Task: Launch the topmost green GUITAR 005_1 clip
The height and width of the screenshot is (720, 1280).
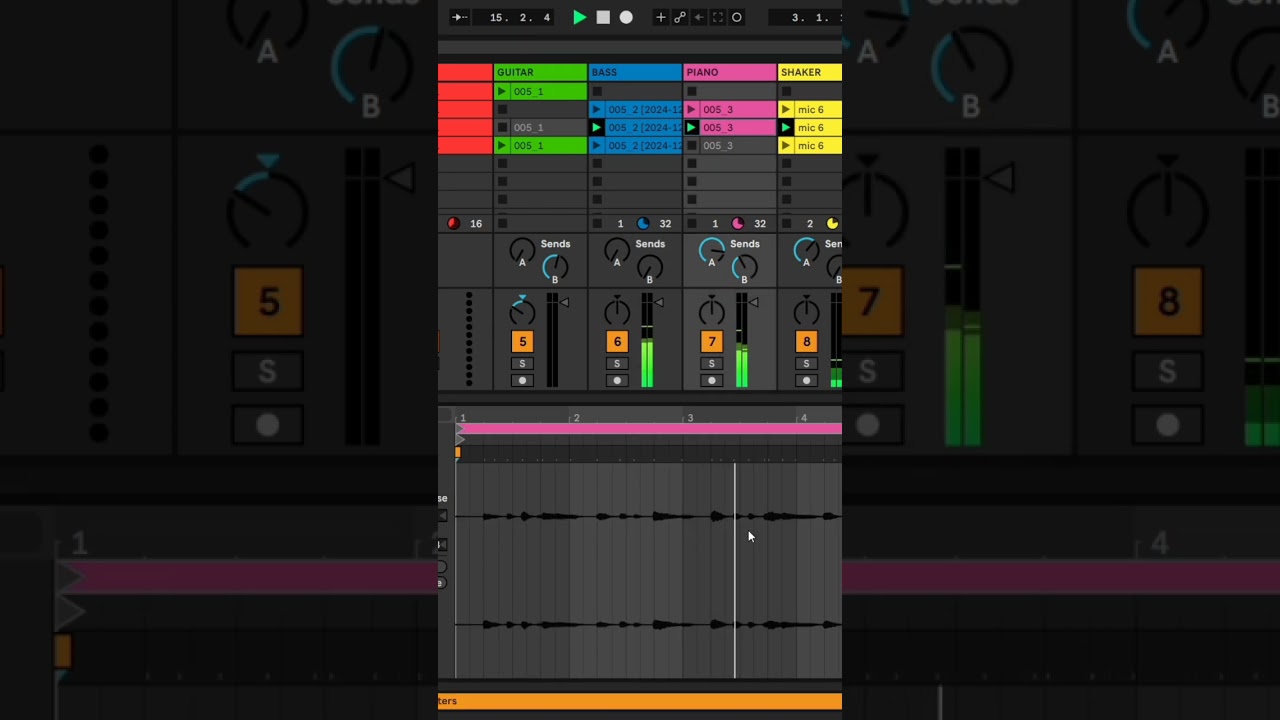Action: [502, 91]
